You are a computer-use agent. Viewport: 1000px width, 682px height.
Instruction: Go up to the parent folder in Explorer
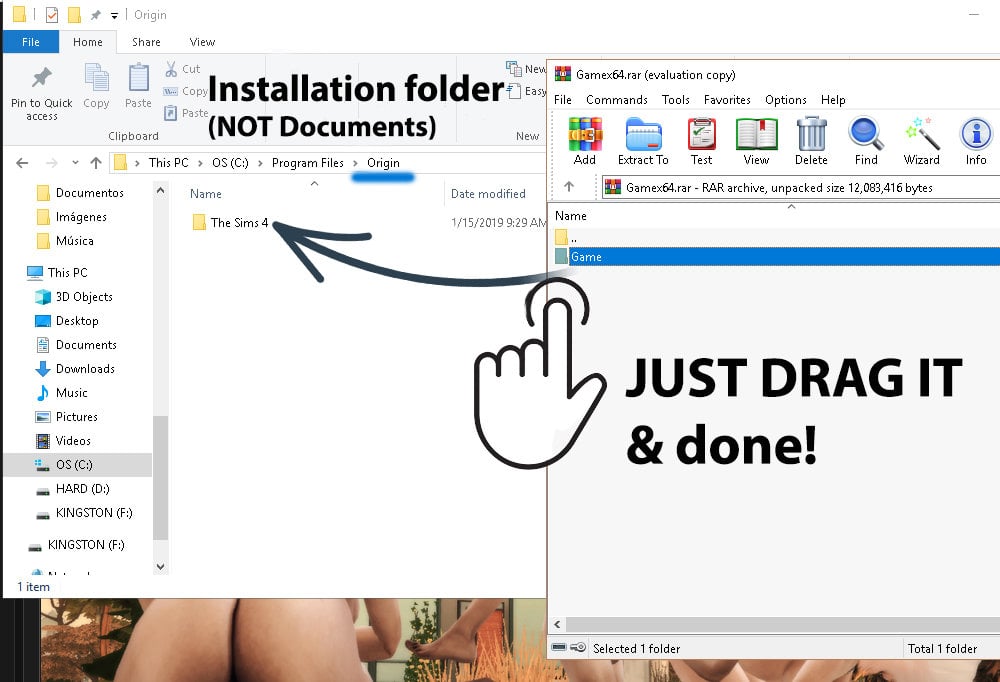point(96,163)
